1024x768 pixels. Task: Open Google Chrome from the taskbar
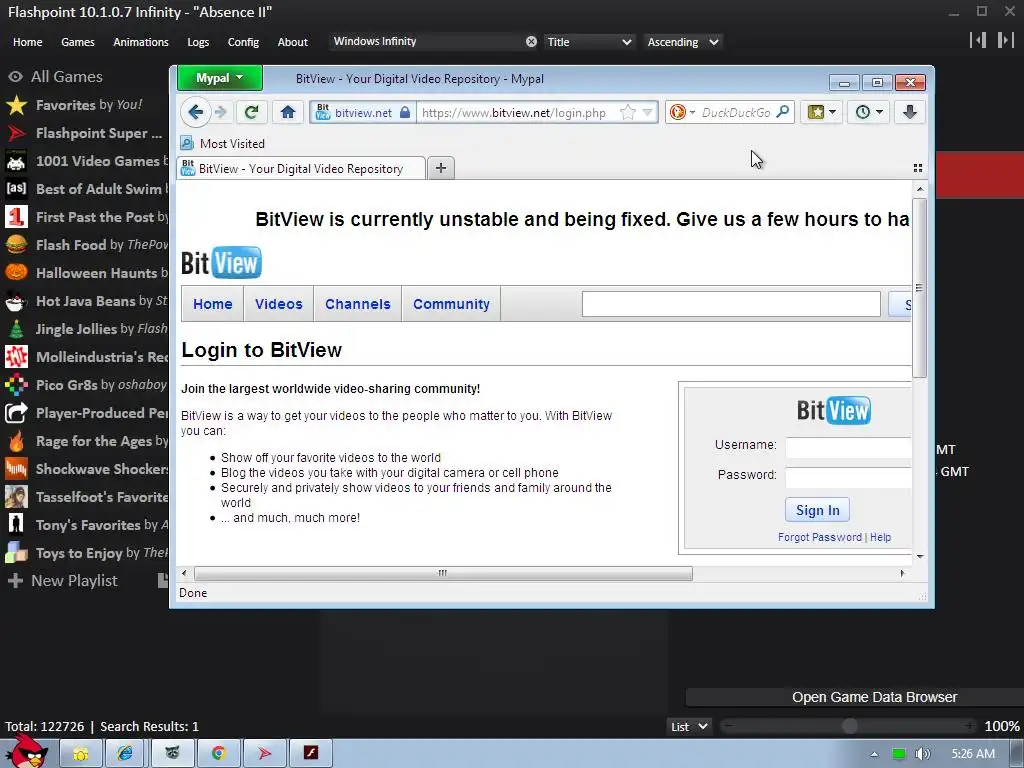coord(218,753)
